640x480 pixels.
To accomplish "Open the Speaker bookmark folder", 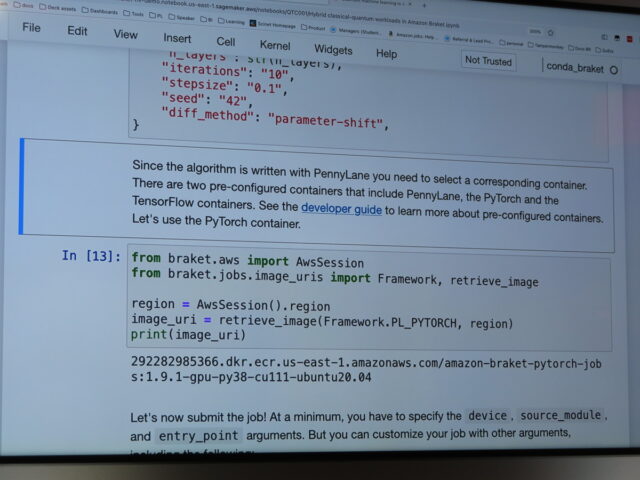I will 182,17.
